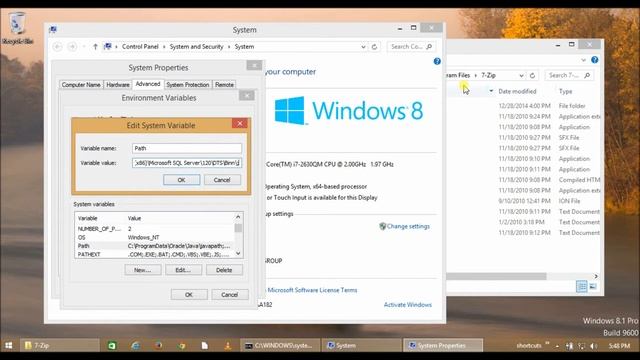The image size is (640, 360).
Task: Open white document icon in taskbar
Action: (x=205, y=346)
